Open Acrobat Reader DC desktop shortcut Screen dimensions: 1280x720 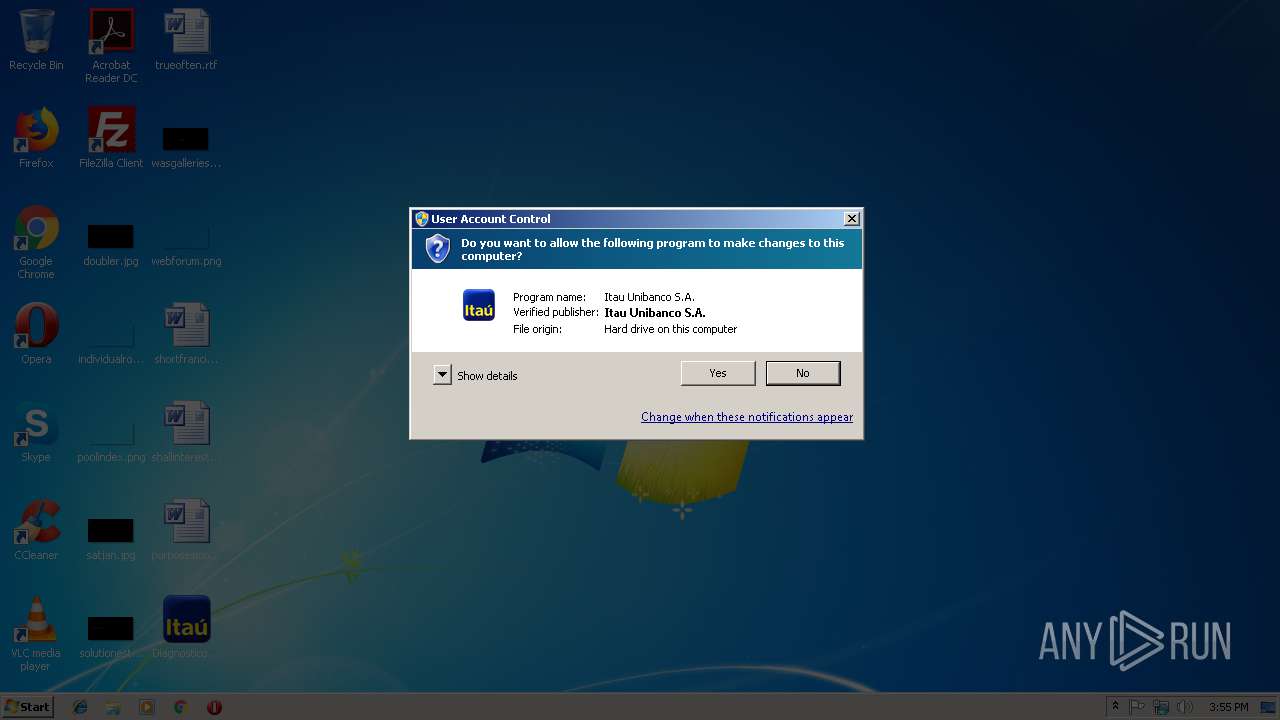point(111,46)
